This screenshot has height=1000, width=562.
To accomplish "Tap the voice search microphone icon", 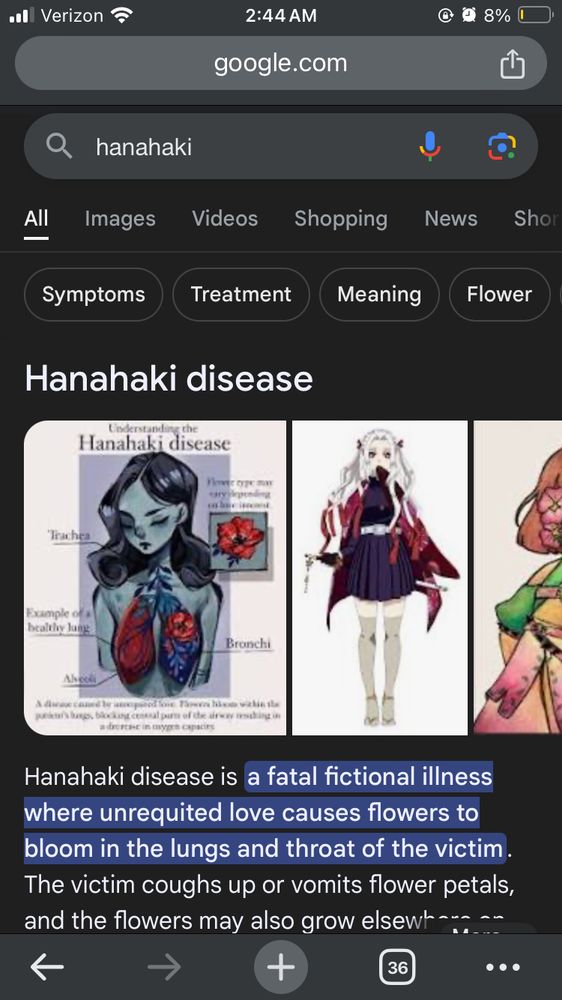I will click(430, 147).
